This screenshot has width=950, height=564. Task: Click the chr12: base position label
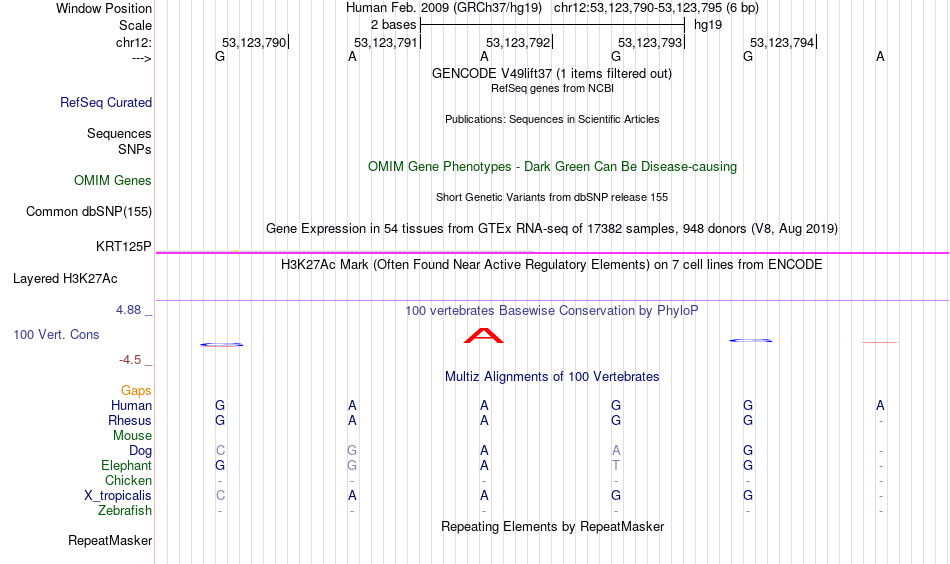(x=134, y=42)
